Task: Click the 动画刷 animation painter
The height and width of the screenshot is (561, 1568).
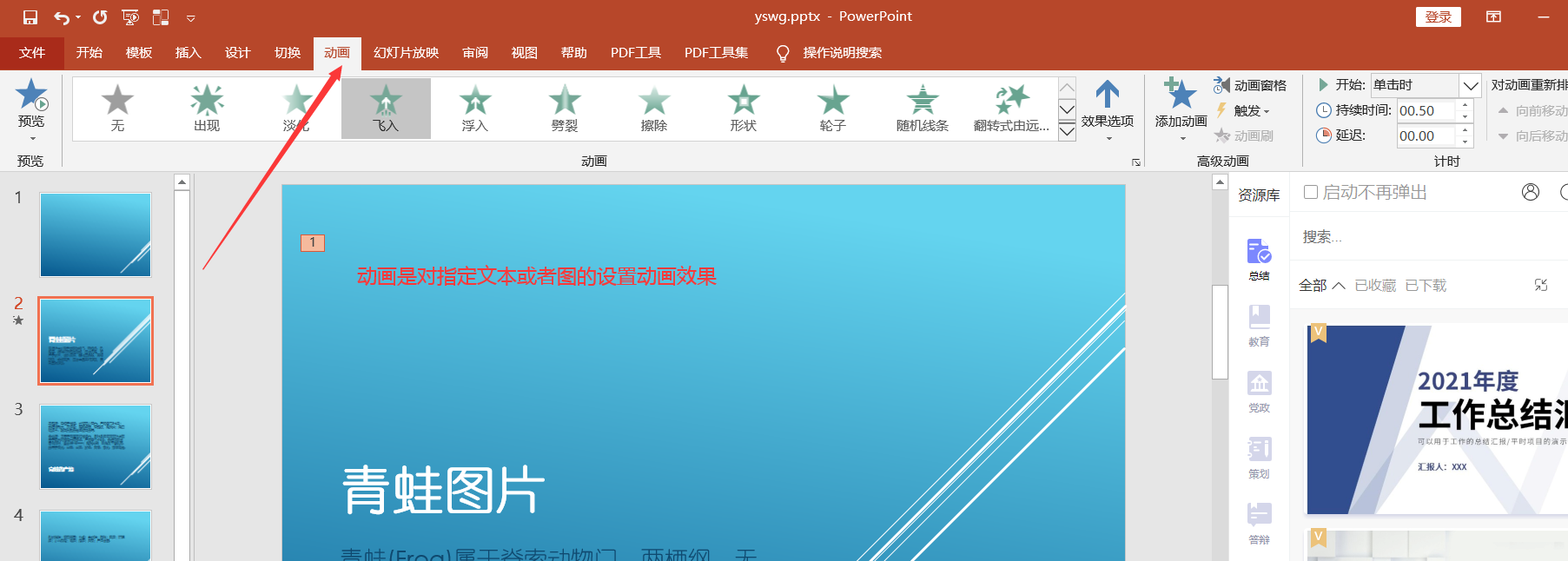Action: click(x=1244, y=135)
